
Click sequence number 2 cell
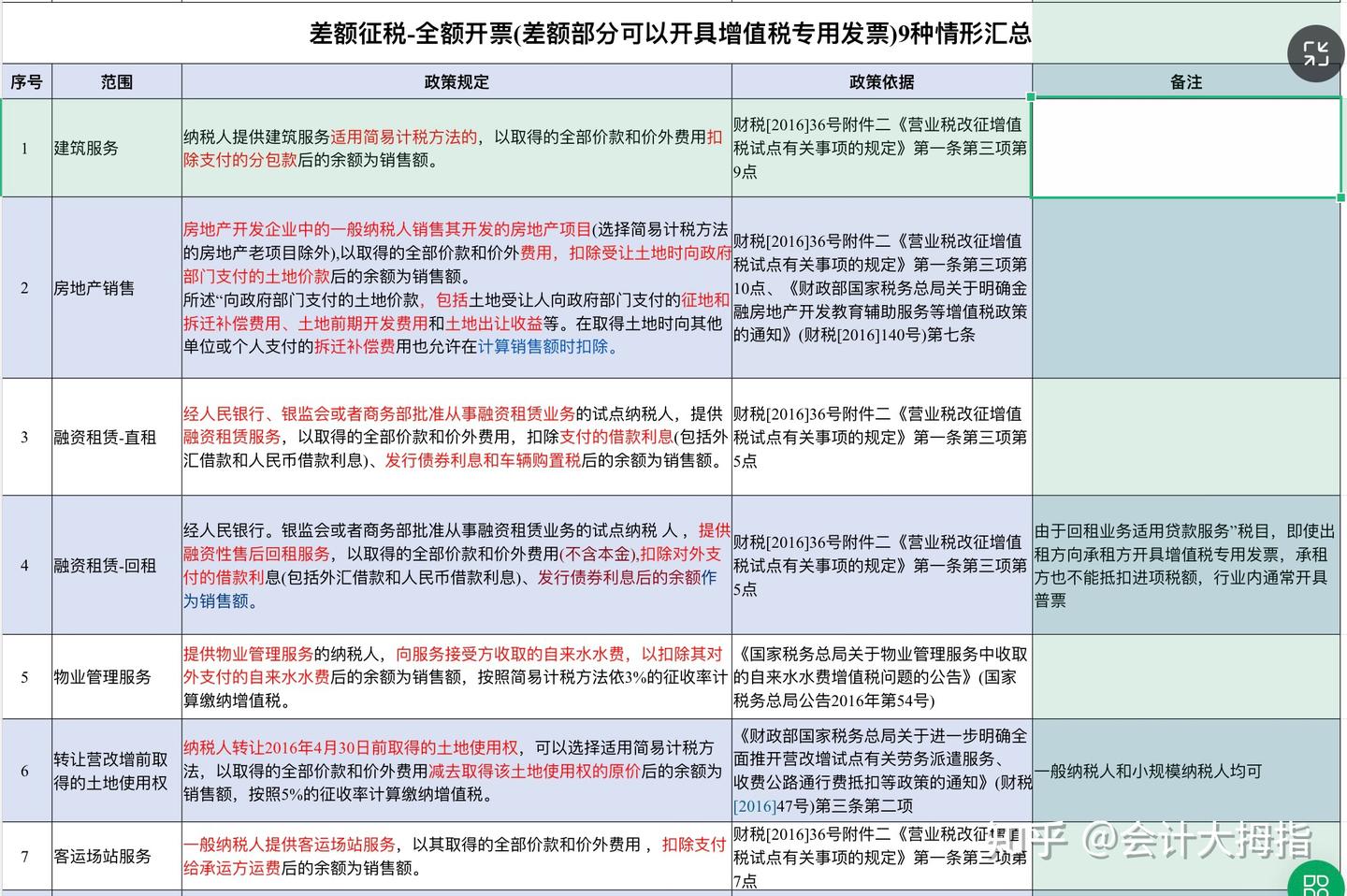[x=26, y=288]
